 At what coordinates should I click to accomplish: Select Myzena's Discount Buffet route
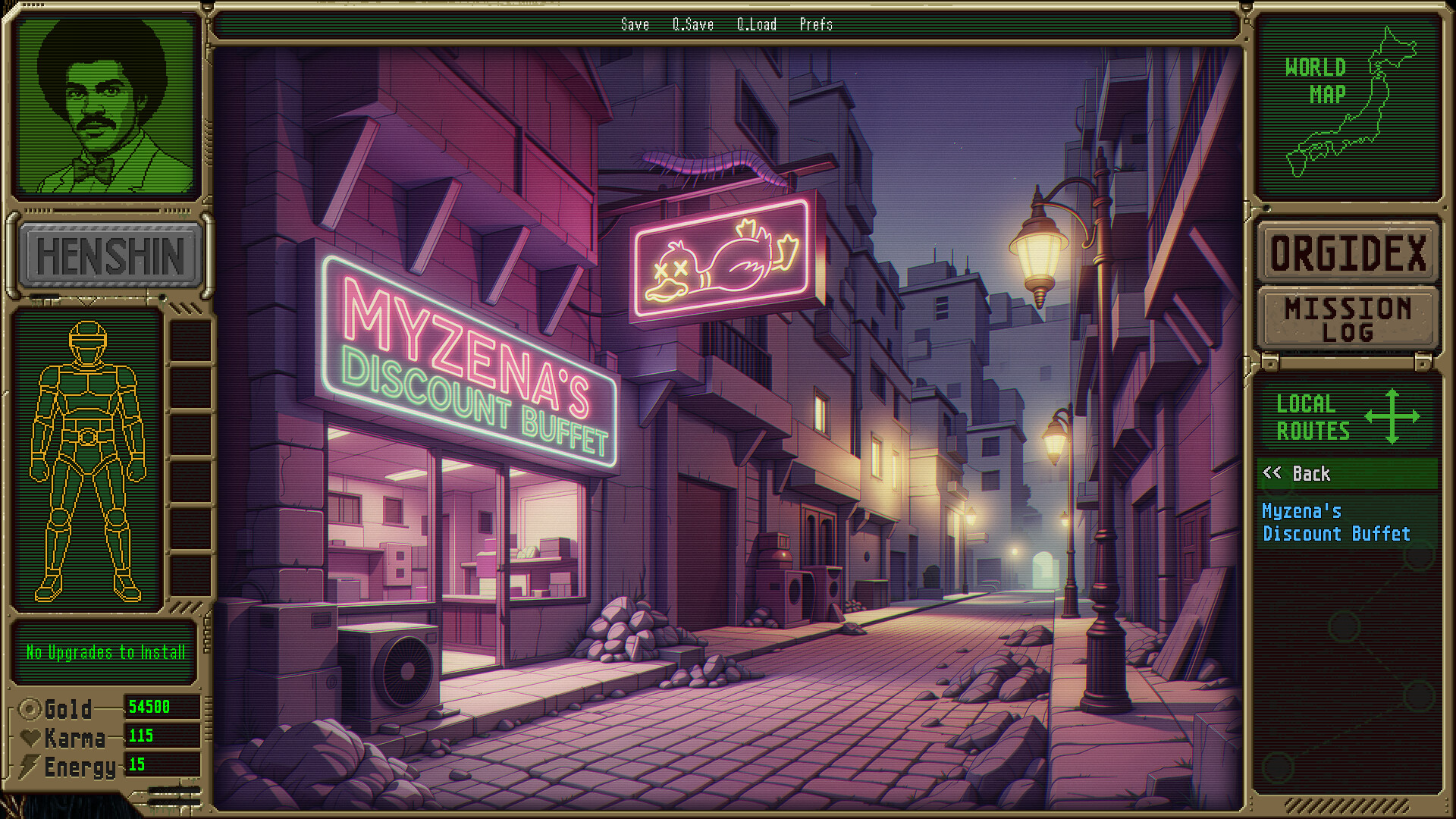pos(1347,522)
